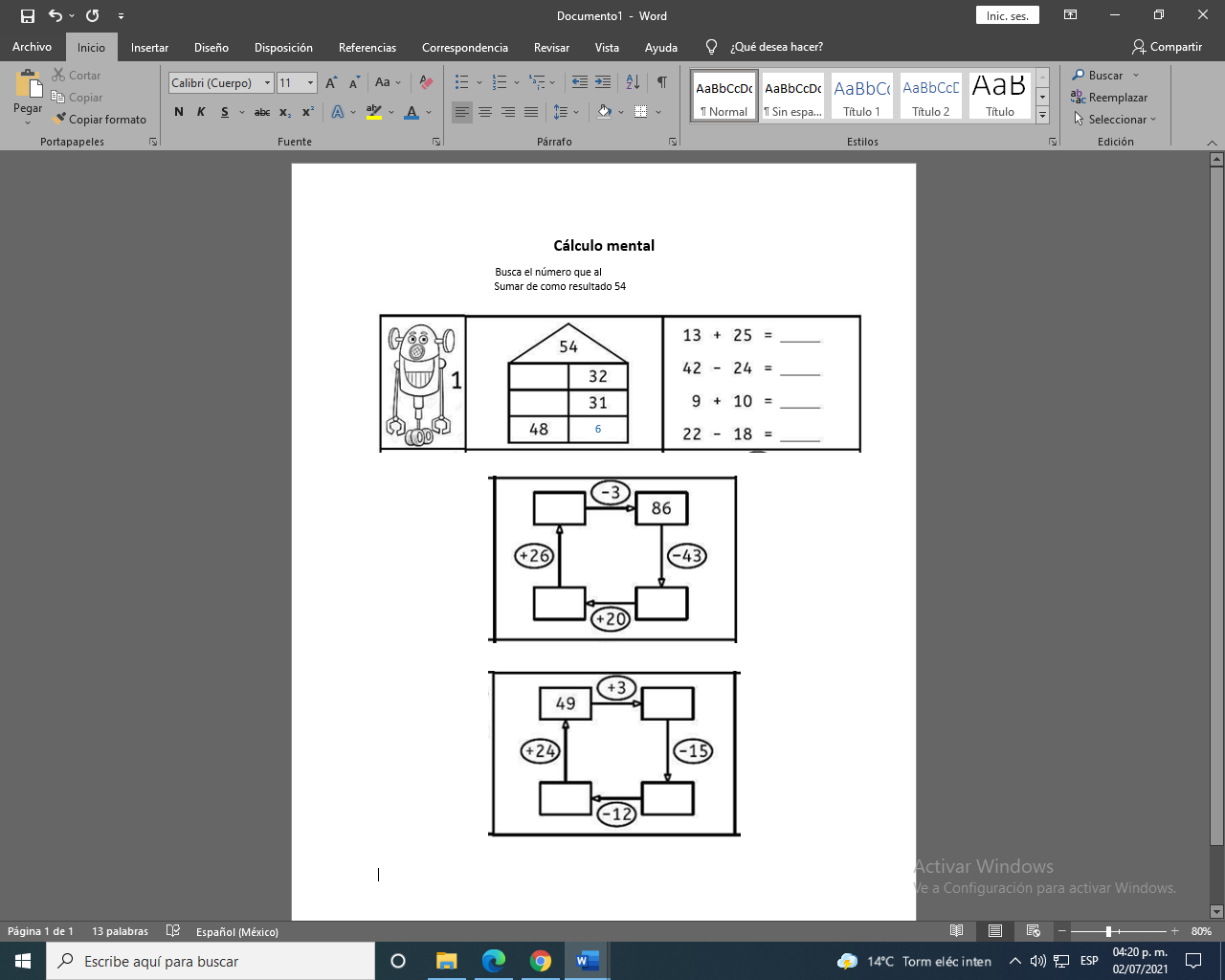Click the zoom slider handle in status bar

[1108, 931]
